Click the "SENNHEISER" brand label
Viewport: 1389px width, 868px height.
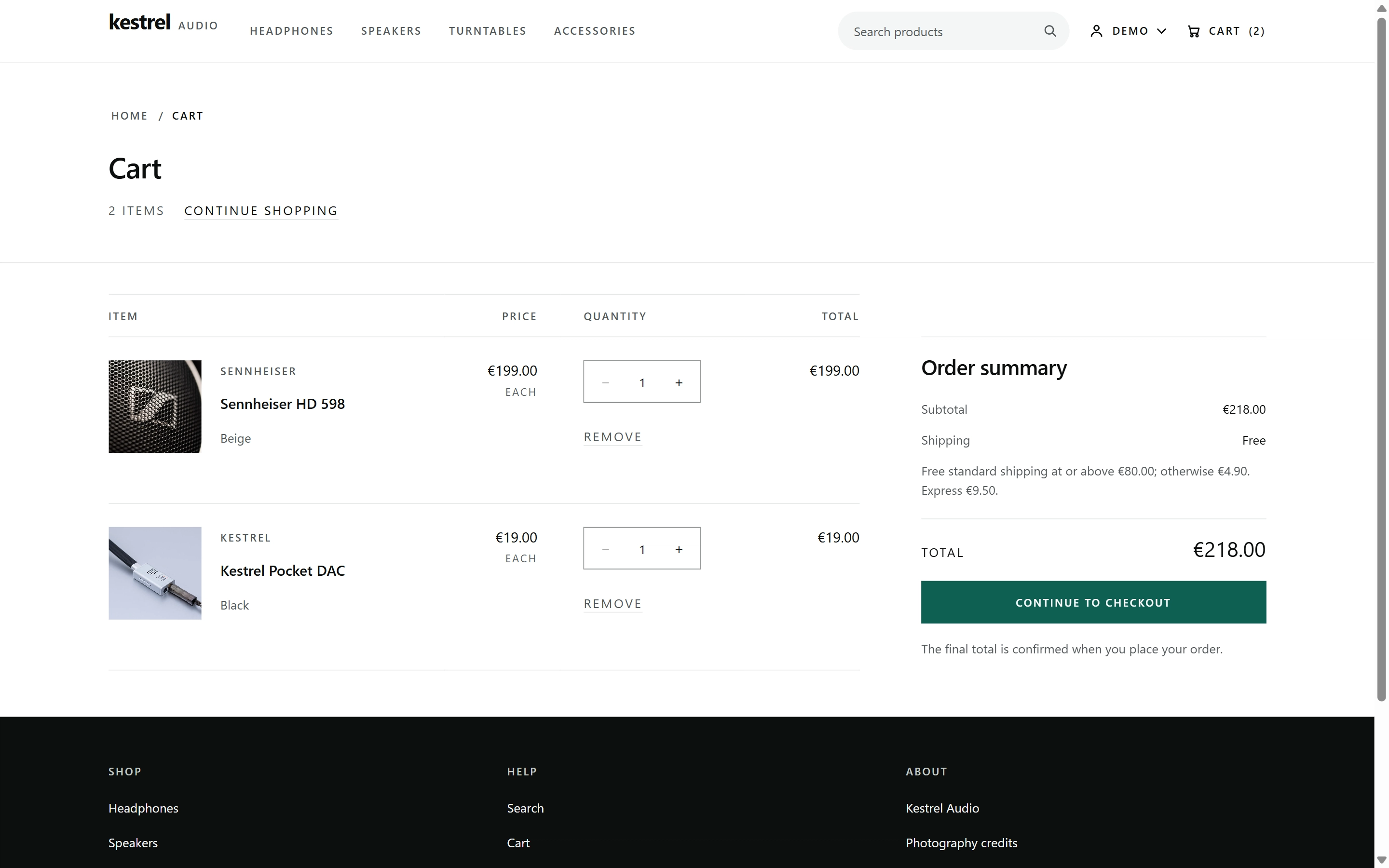259,371
